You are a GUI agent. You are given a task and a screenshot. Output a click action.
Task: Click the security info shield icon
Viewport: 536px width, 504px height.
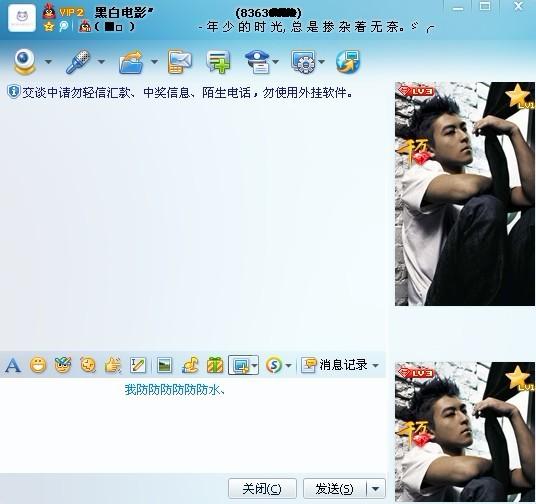(x=13, y=92)
